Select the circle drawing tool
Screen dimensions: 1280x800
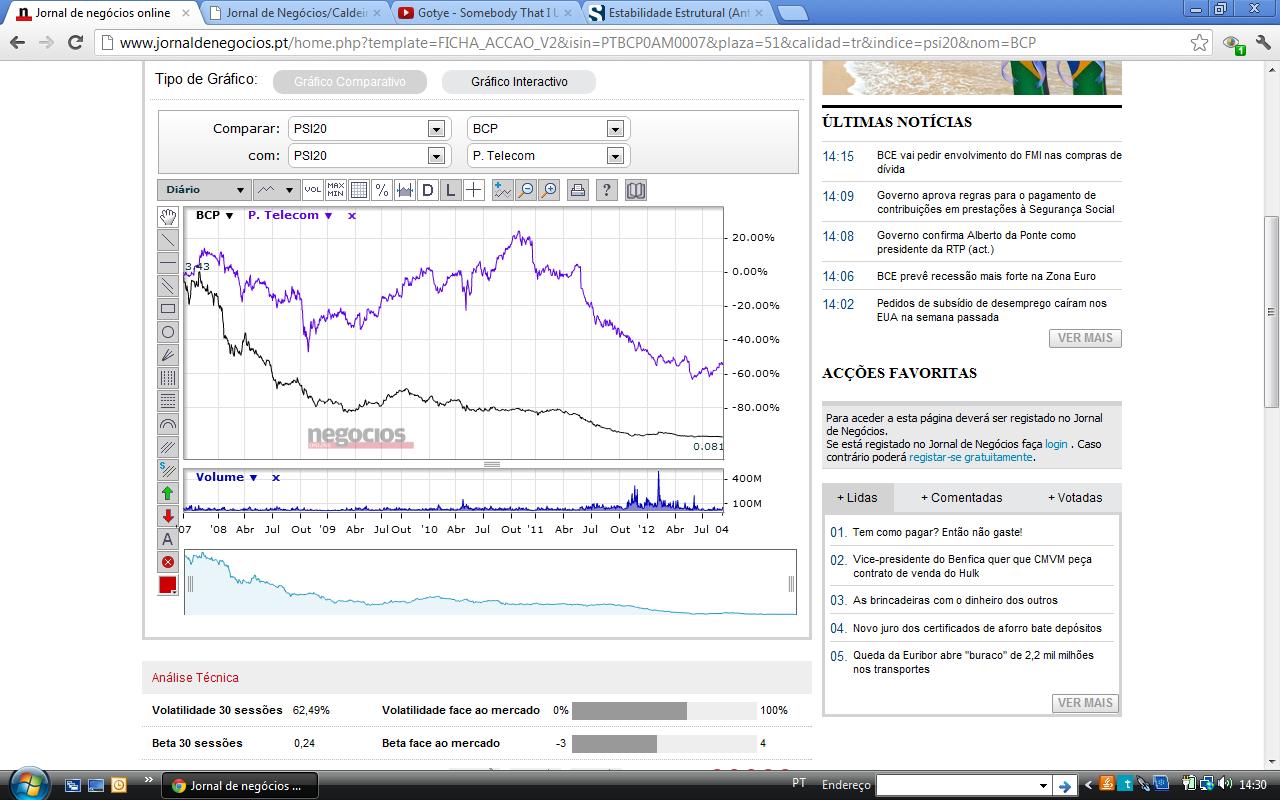pos(168,332)
